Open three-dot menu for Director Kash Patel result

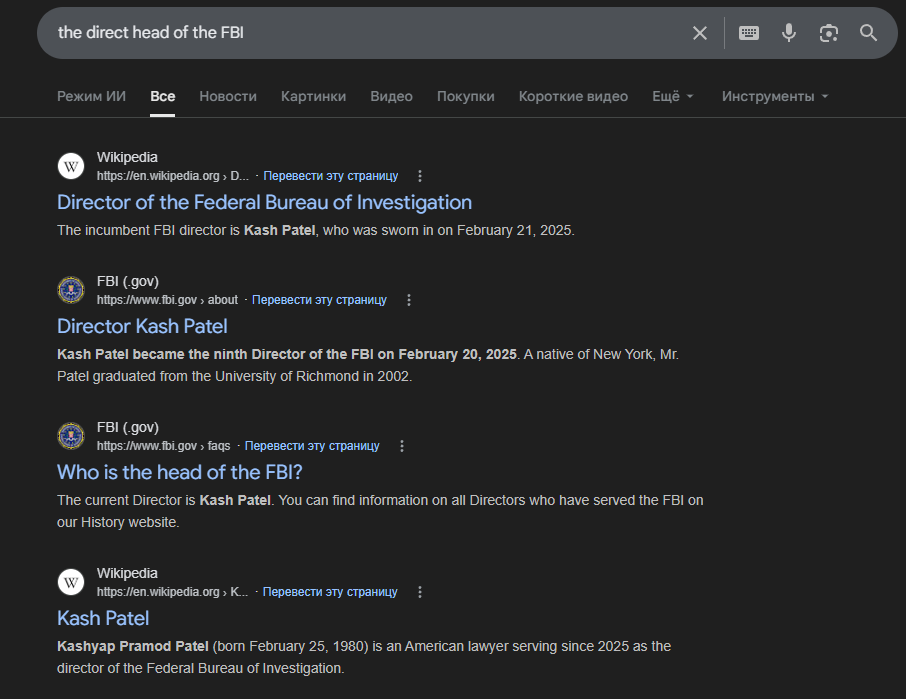point(409,300)
